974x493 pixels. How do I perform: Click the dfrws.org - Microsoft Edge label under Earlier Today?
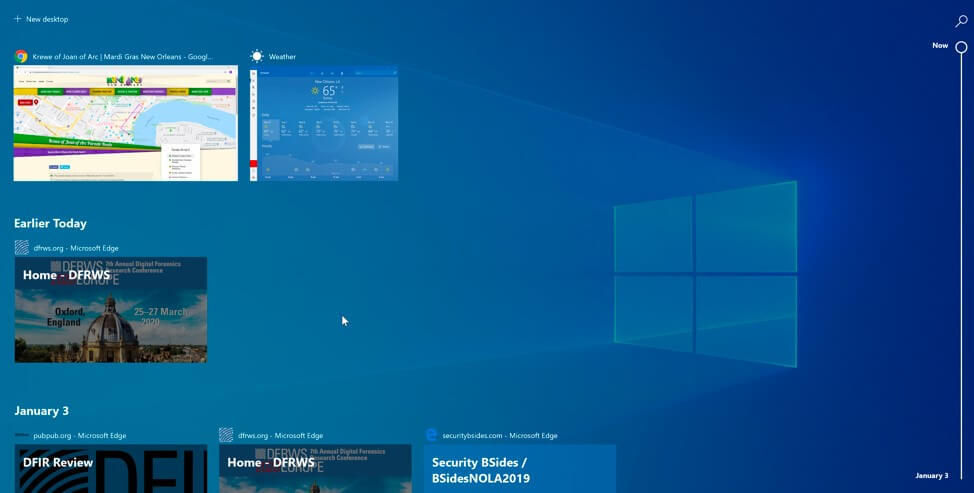[76, 248]
